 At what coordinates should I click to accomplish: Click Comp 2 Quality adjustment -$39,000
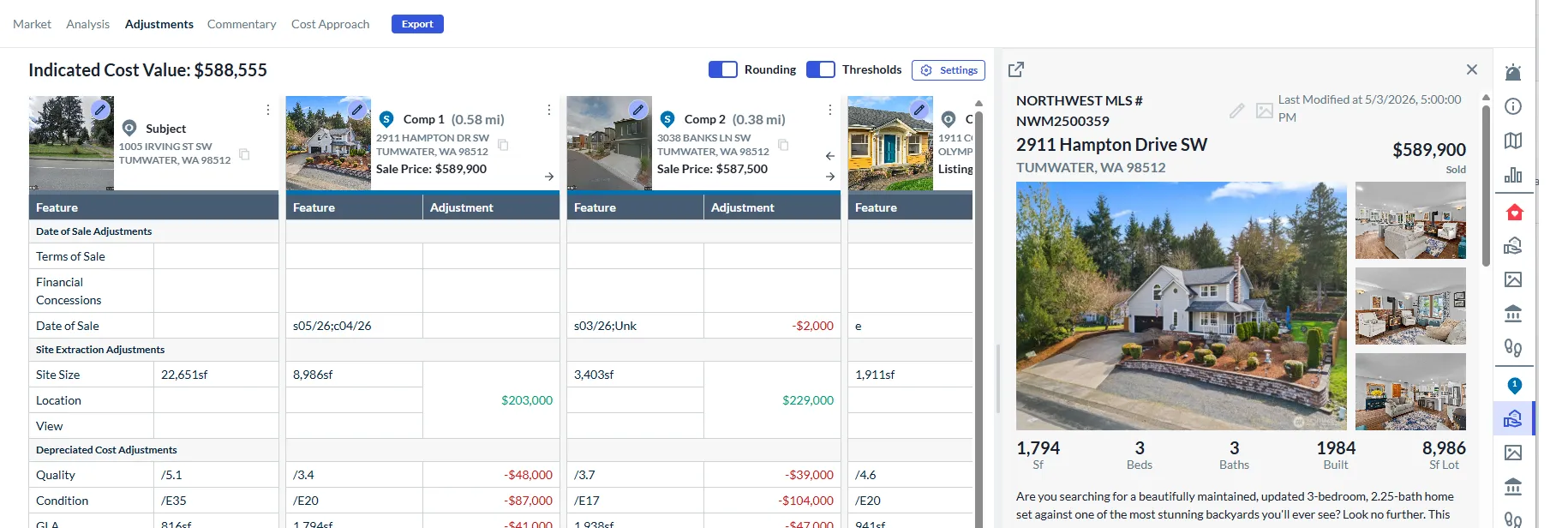(x=810, y=475)
